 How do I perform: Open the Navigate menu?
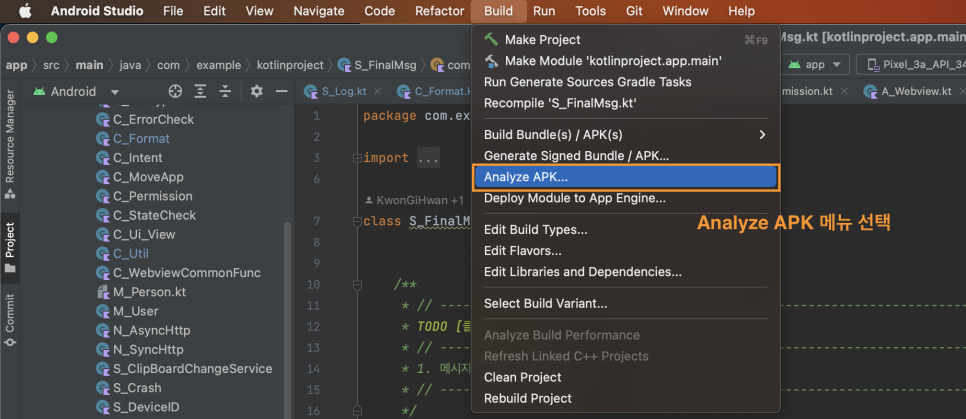pyautogui.click(x=319, y=10)
